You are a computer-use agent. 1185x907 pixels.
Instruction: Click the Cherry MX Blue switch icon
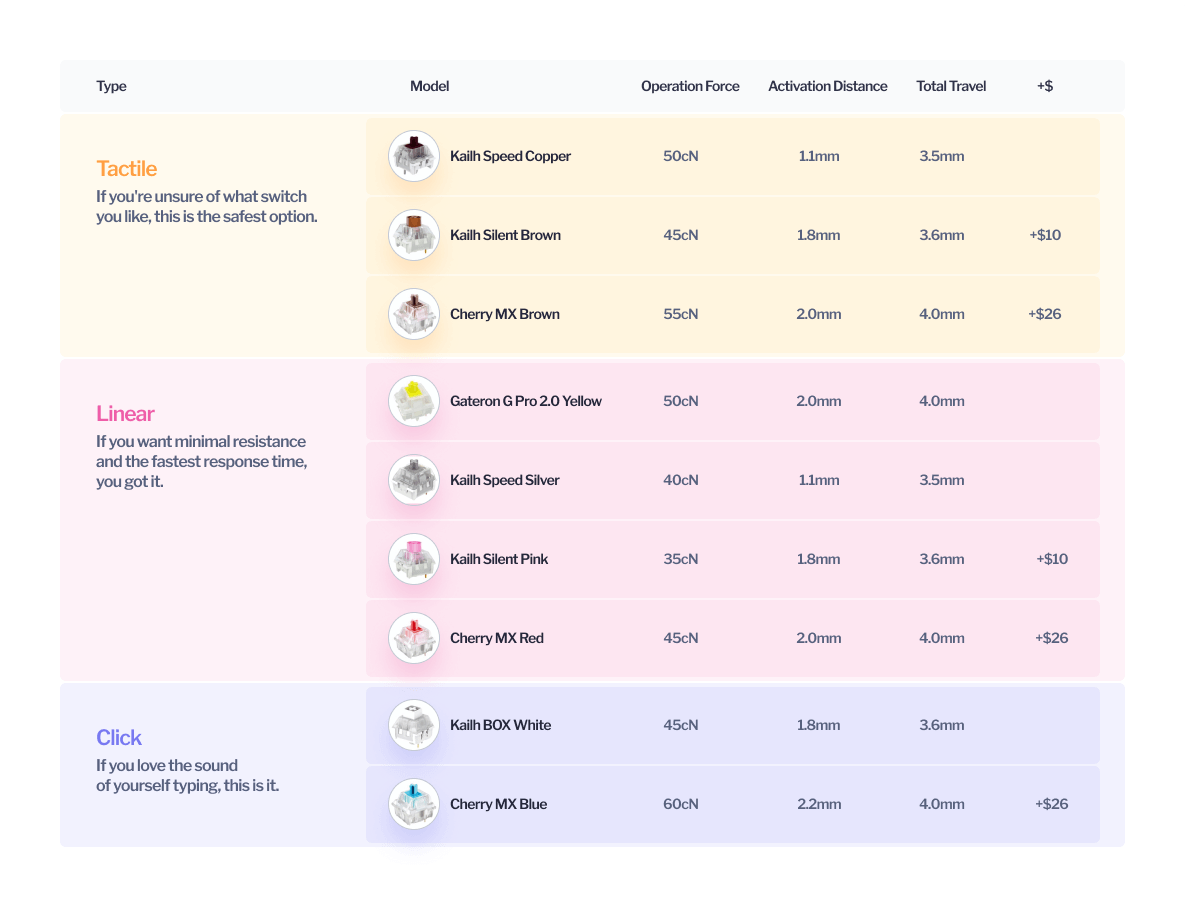click(414, 804)
